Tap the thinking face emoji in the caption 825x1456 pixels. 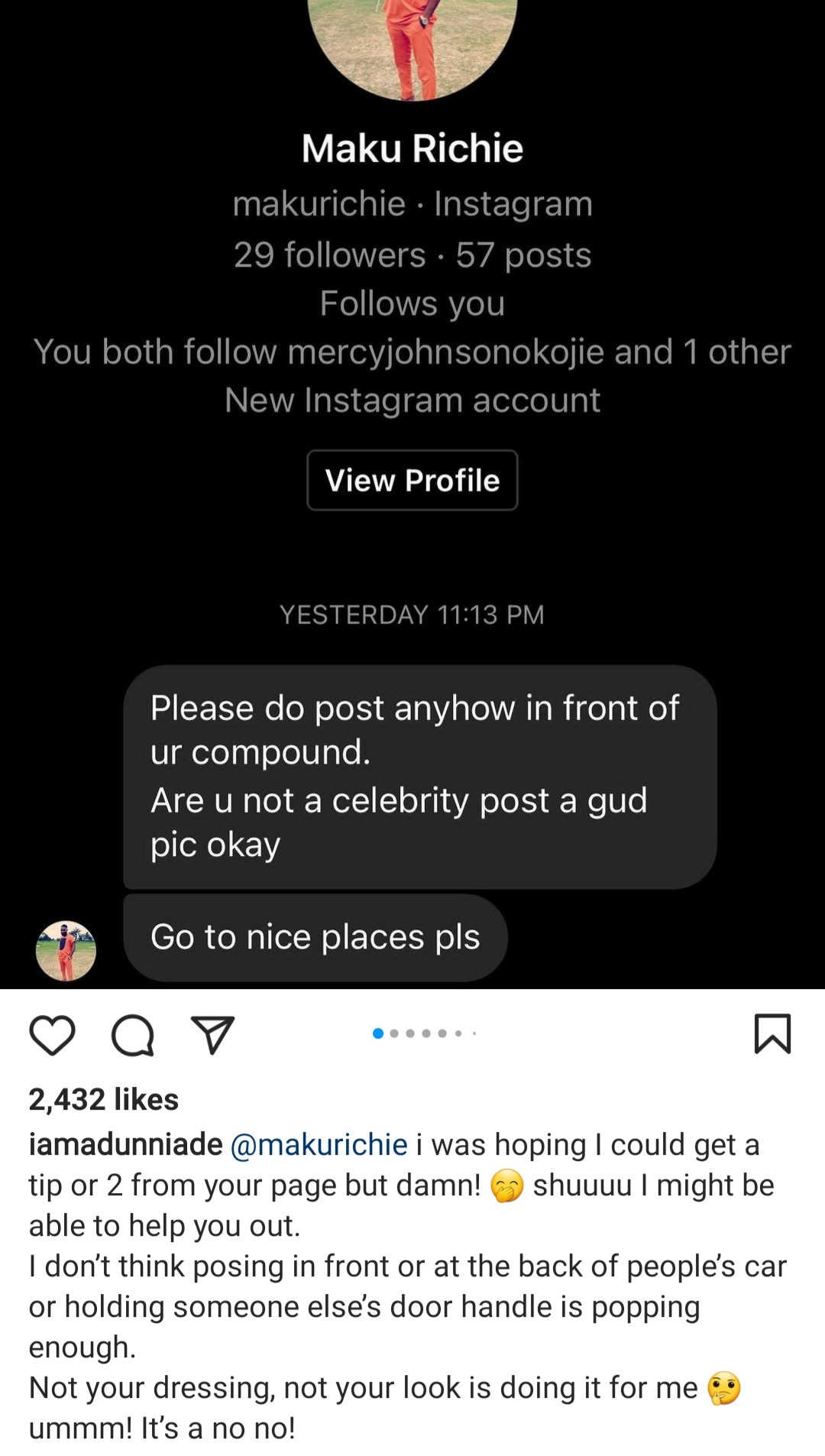tap(723, 1388)
